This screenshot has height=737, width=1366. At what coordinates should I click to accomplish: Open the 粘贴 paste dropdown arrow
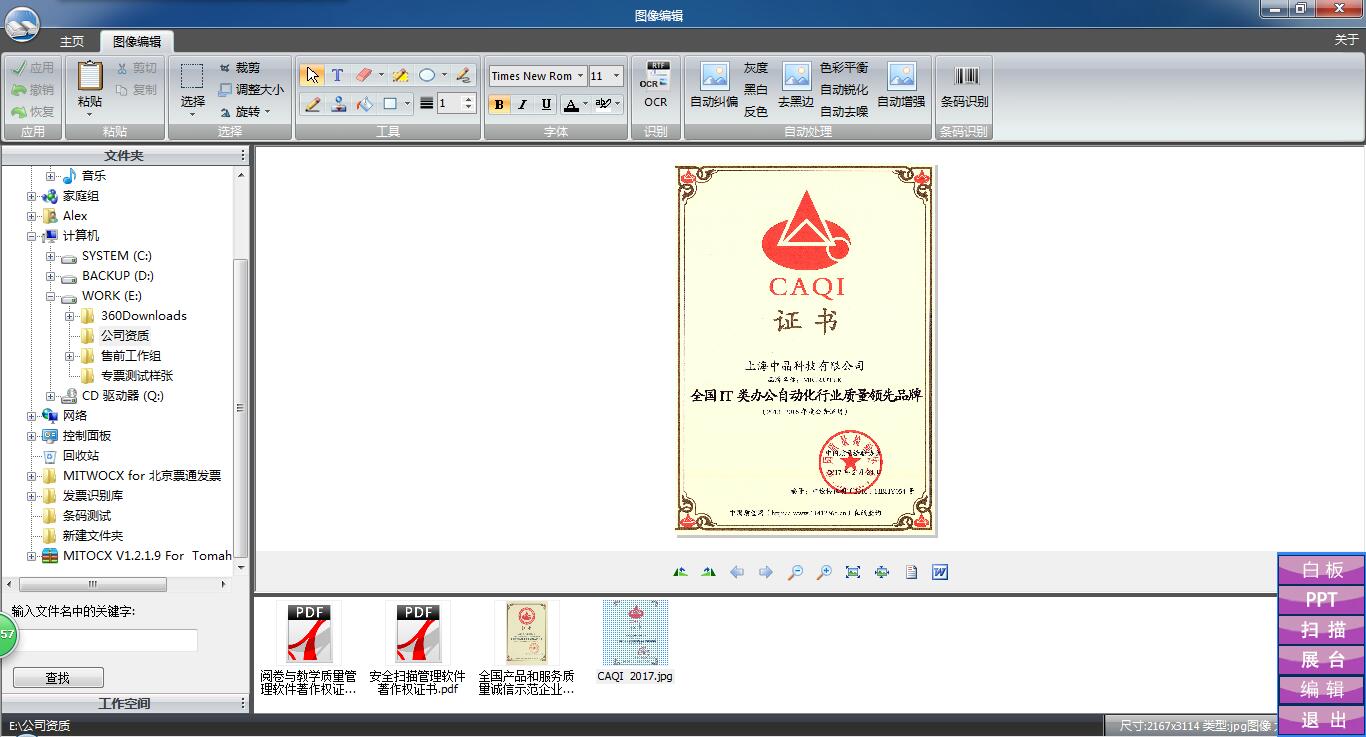tap(90, 114)
